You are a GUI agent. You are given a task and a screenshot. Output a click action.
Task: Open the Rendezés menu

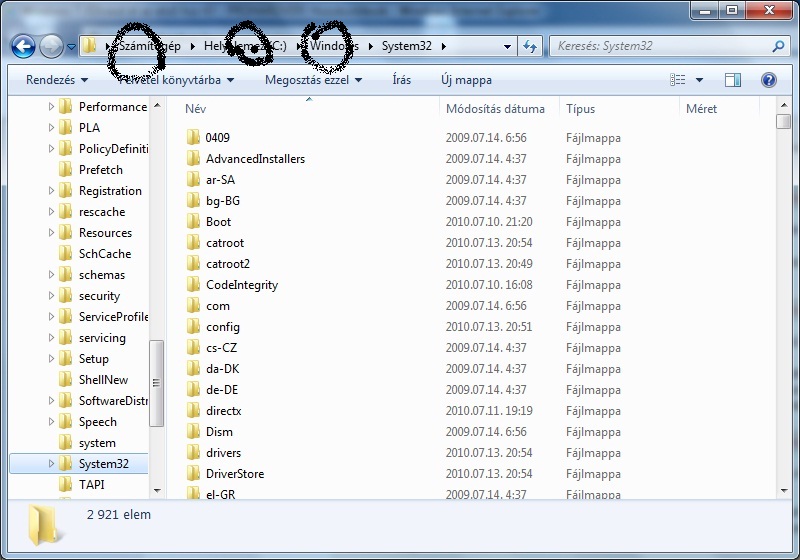pos(57,80)
